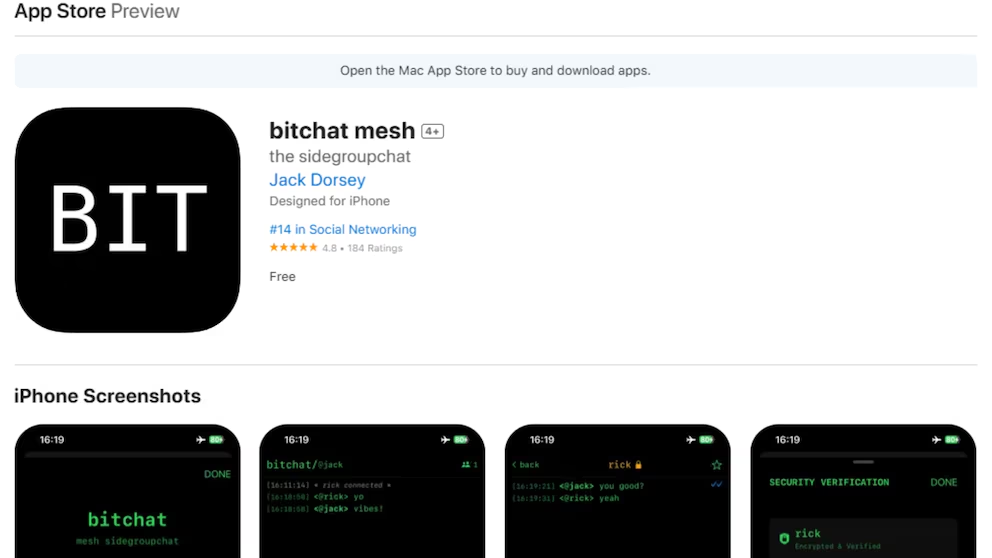Open fourth screenshot Security Verification

(863, 492)
